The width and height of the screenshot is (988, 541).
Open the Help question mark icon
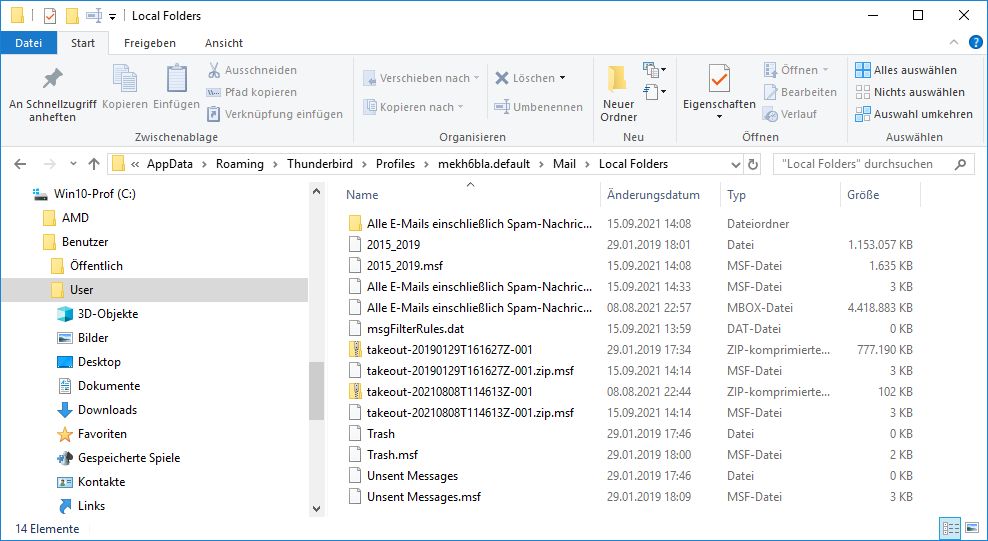[975, 43]
